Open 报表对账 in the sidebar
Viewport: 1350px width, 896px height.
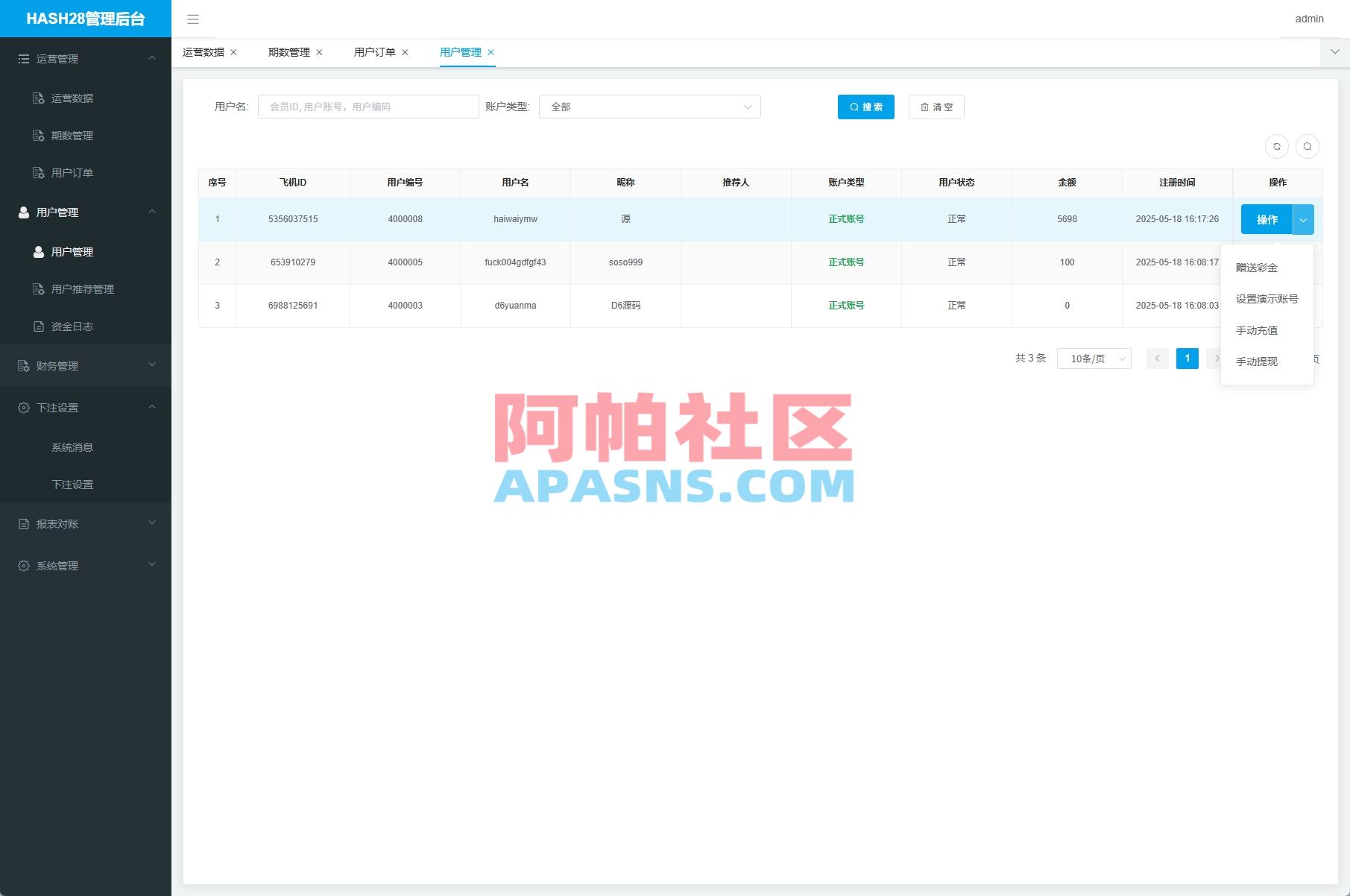tap(56, 523)
